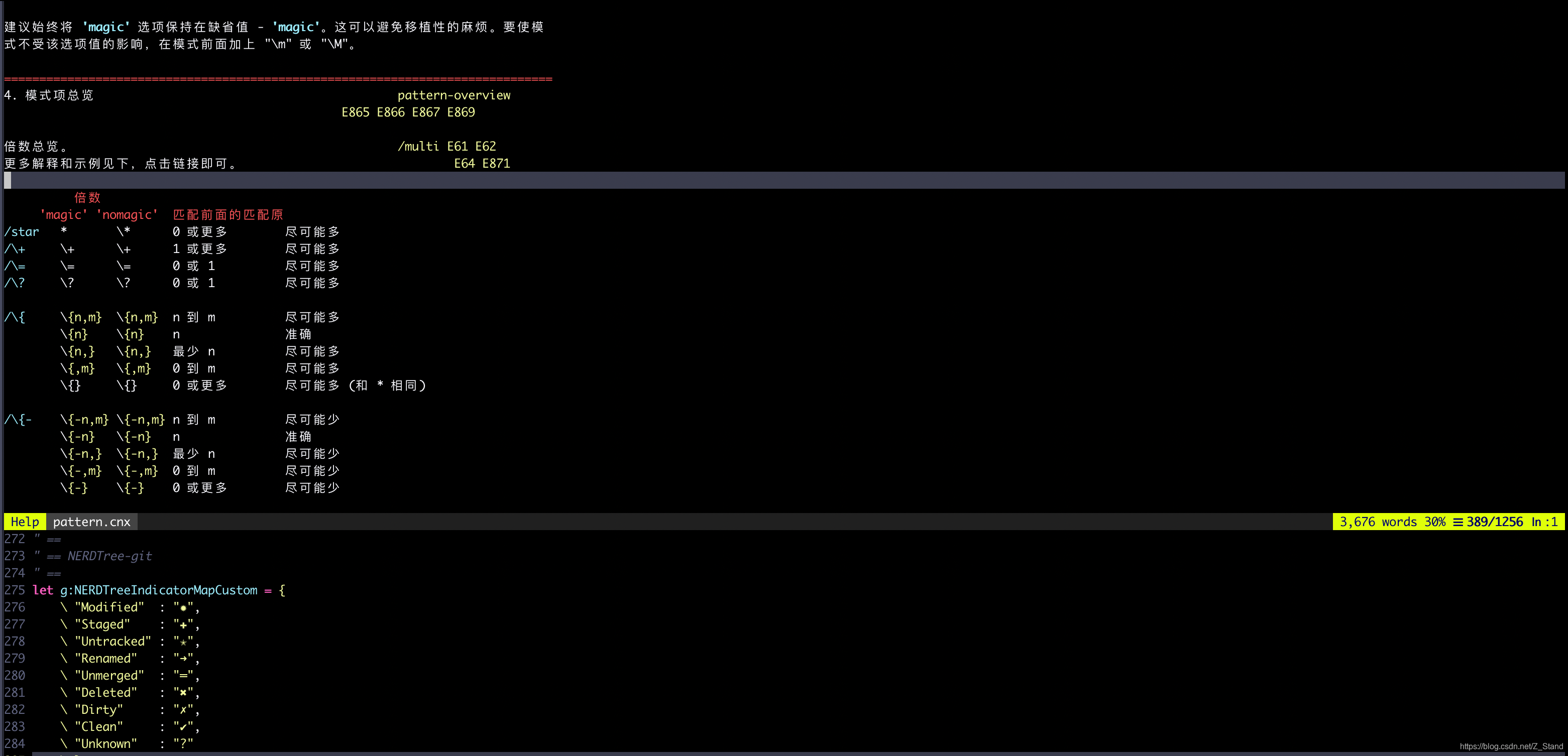Place cursor on g:NERDTreeIndicatorMapCustom variable
This screenshot has height=756, width=1568.
click(x=158, y=590)
